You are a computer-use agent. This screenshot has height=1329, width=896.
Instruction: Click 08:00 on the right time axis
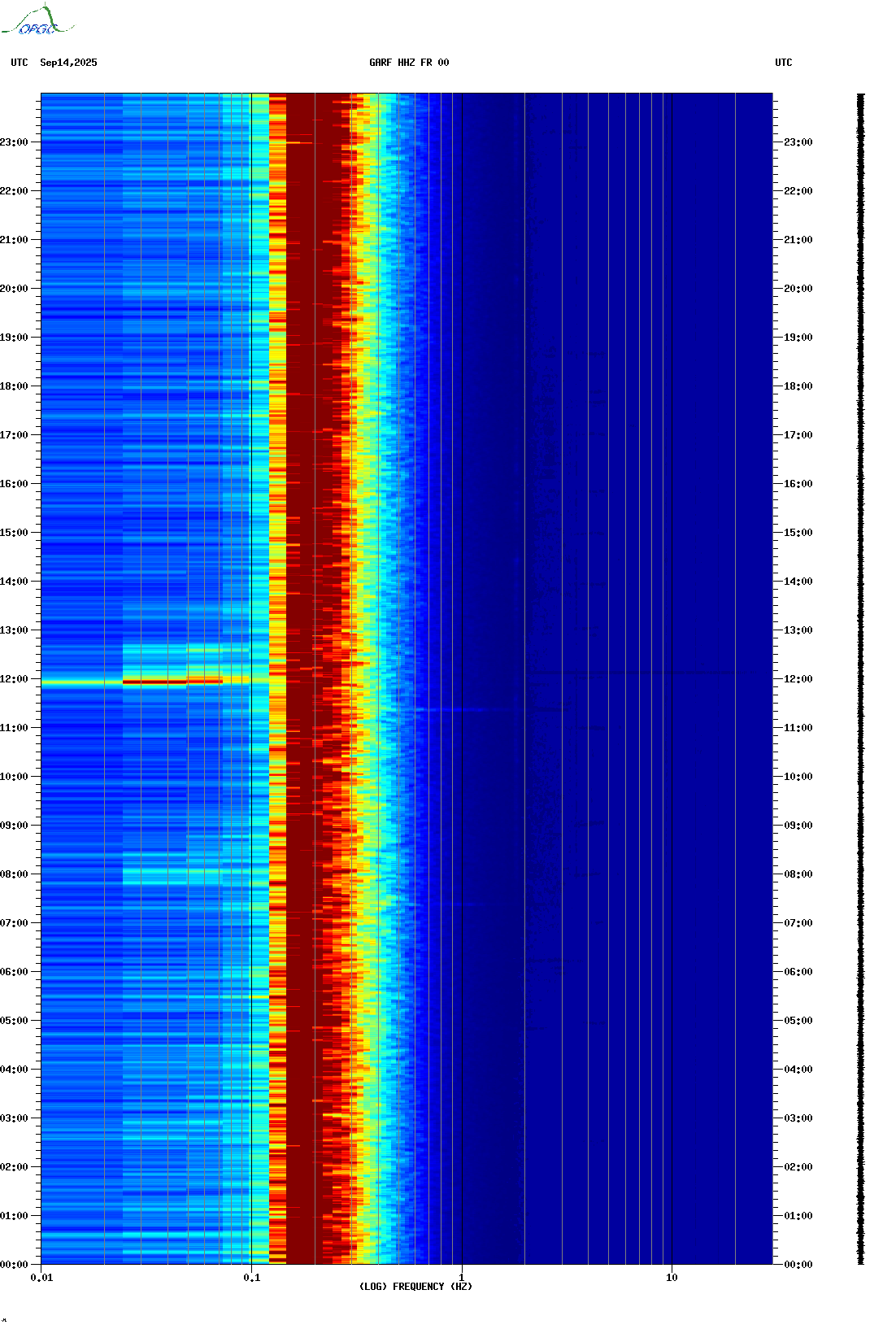798,874
